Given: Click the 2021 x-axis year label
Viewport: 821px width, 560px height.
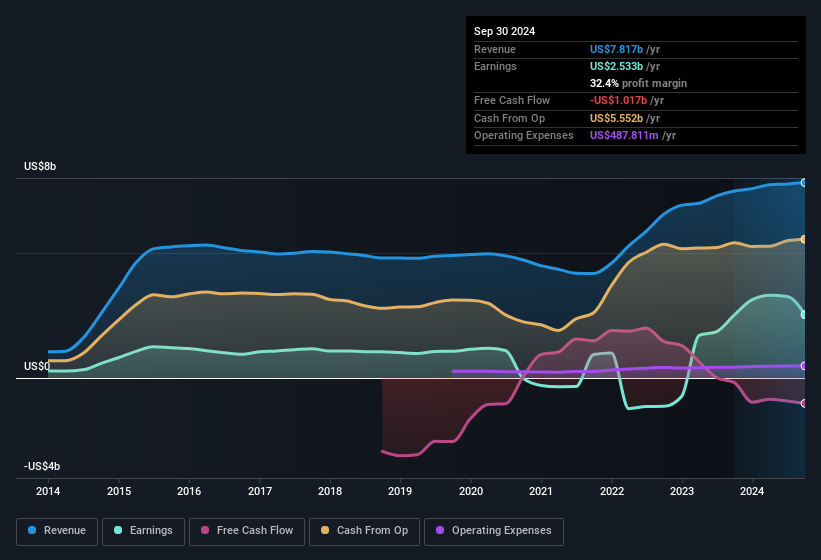Looking at the screenshot, I should pos(541,491).
